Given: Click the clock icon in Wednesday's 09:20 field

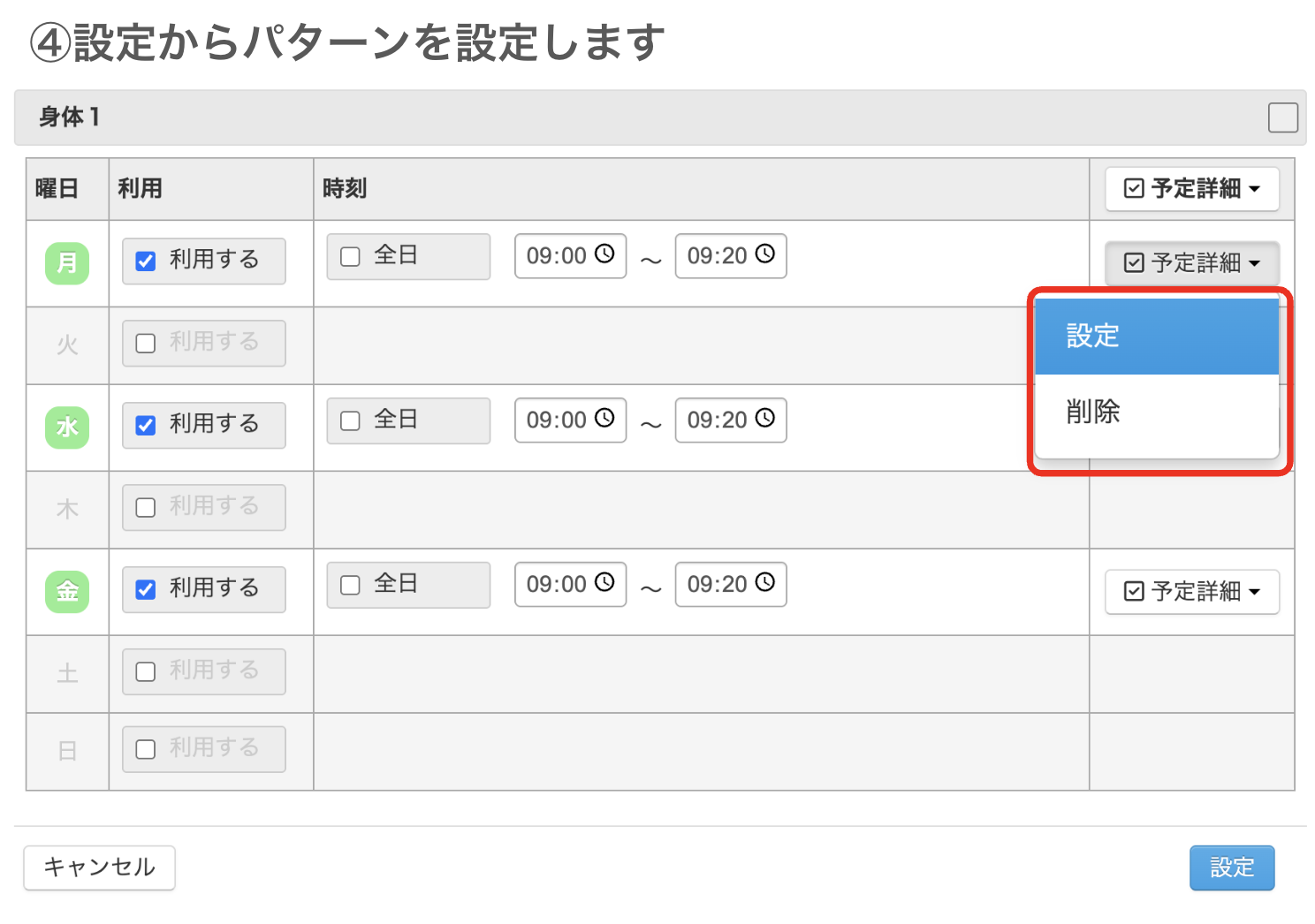Looking at the screenshot, I should pyautogui.click(x=765, y=420).
